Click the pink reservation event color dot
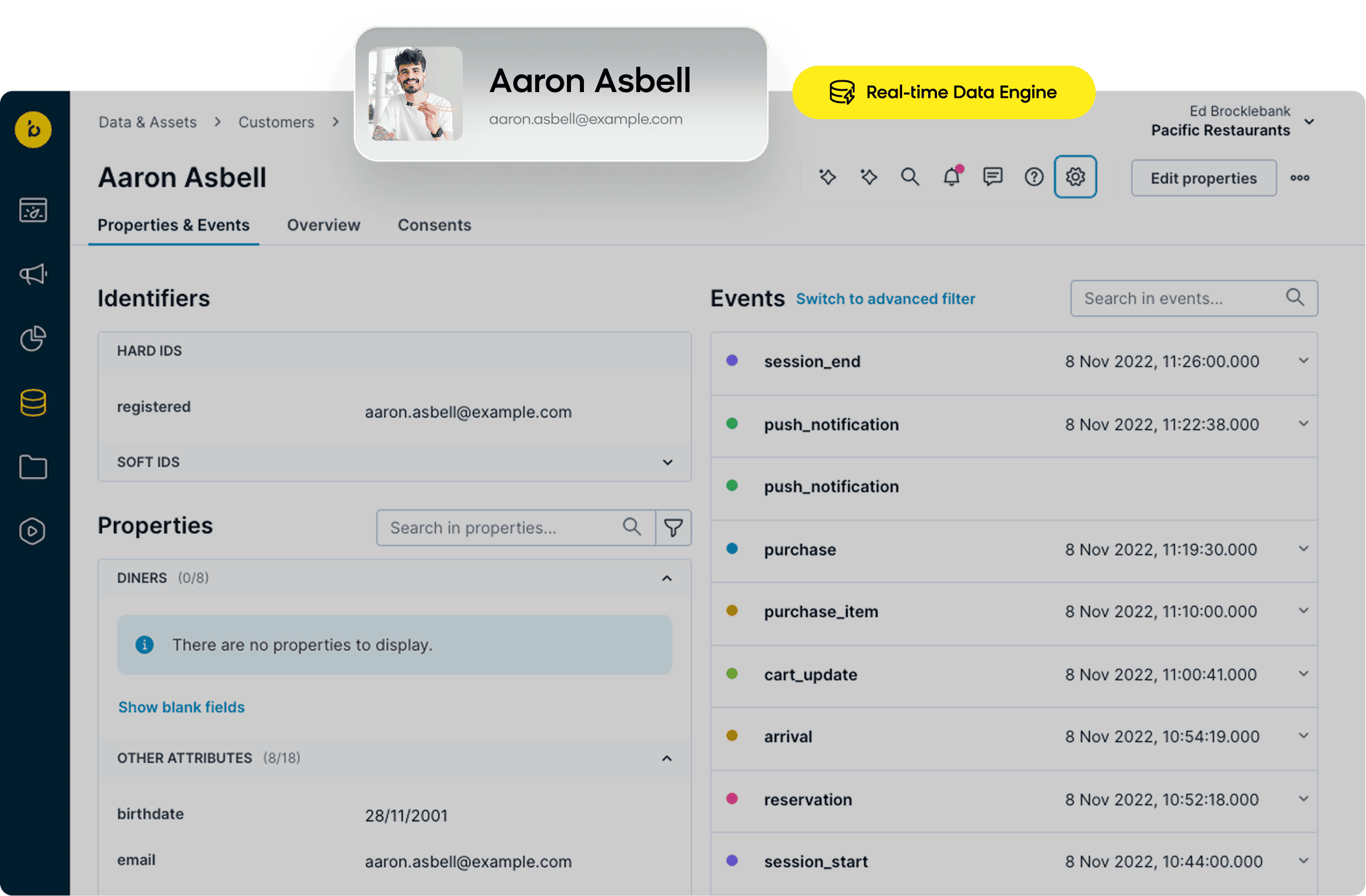Screen dimensions: 1366x896 click(x=732, y=799)
